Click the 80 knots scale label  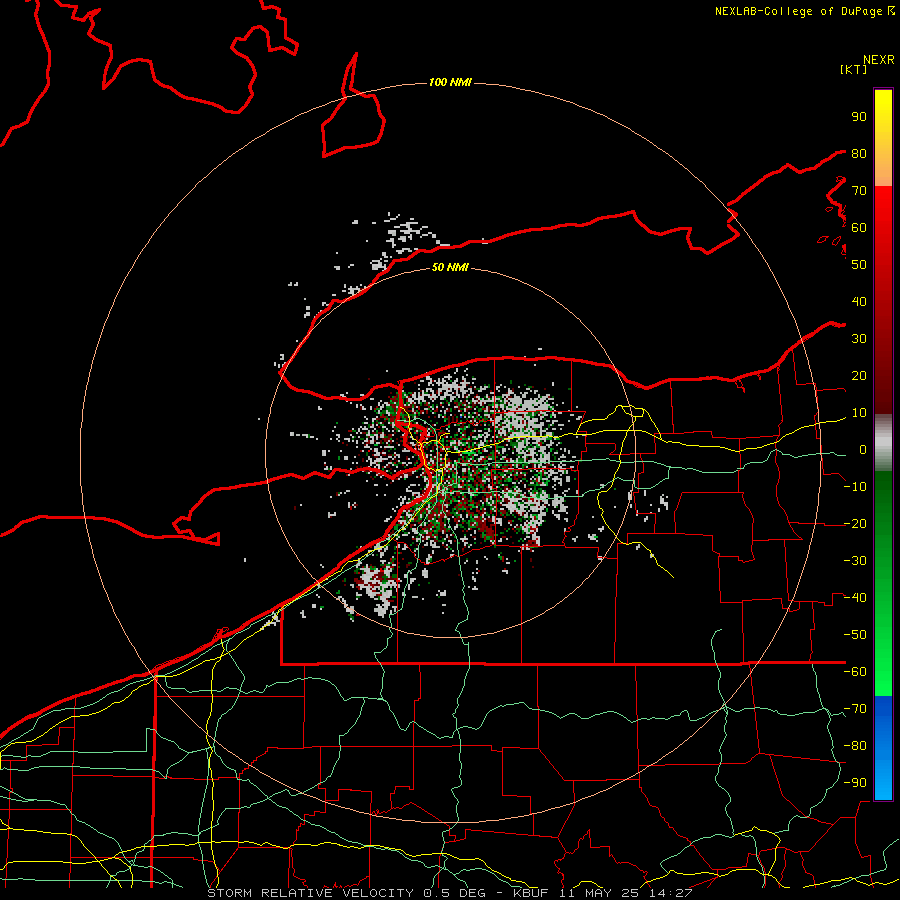point(859,153)
